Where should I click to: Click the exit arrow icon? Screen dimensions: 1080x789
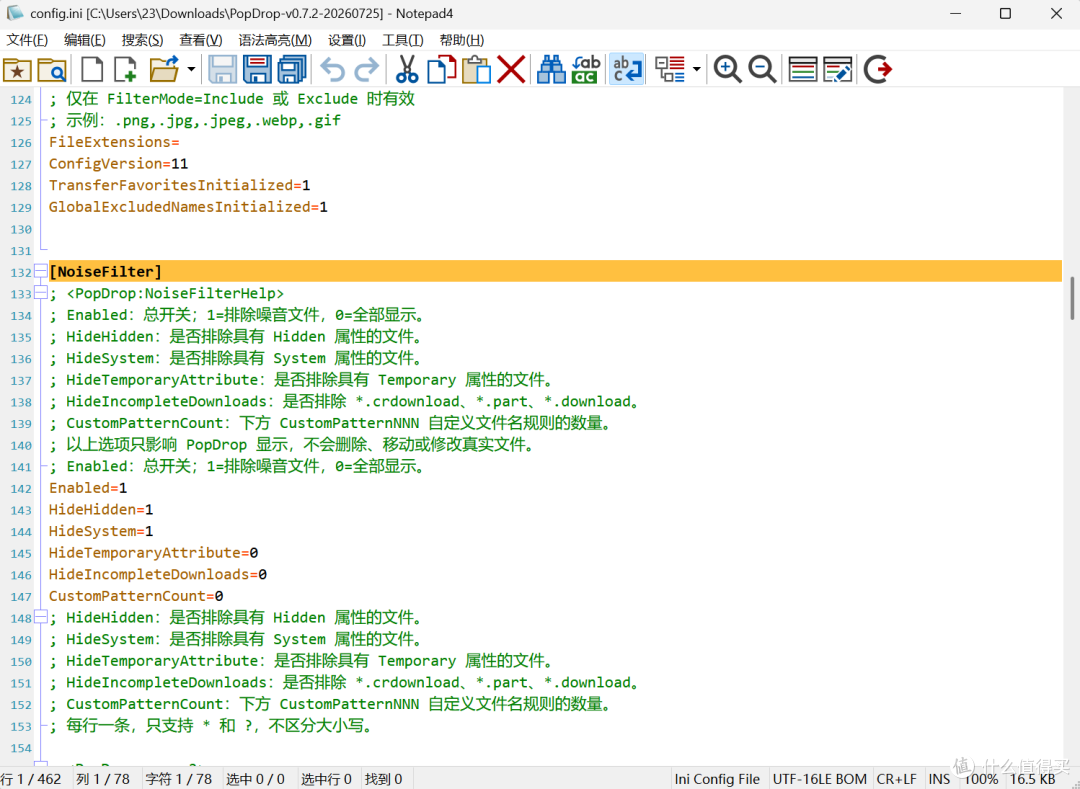tap(878, 70)
